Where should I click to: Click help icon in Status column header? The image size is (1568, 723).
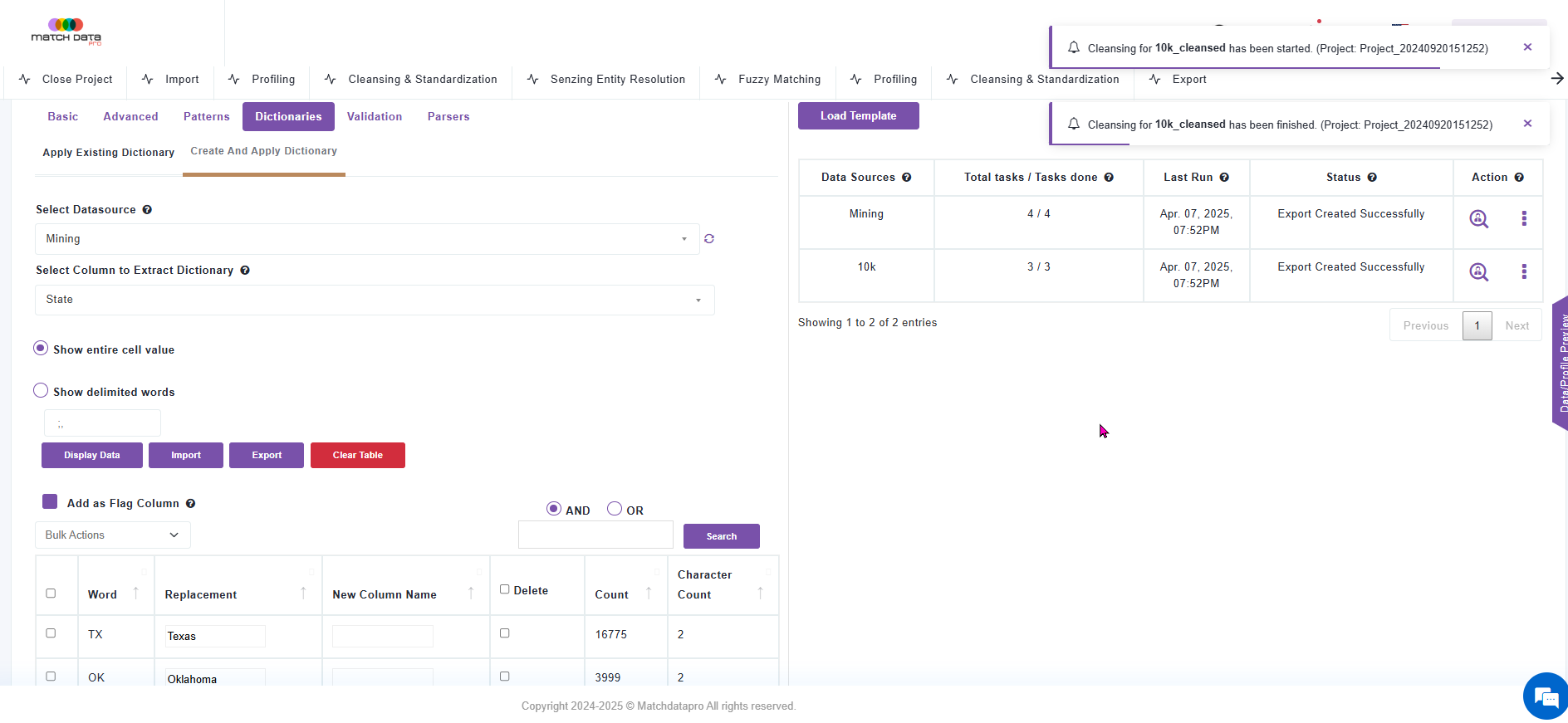[1372, 178]
